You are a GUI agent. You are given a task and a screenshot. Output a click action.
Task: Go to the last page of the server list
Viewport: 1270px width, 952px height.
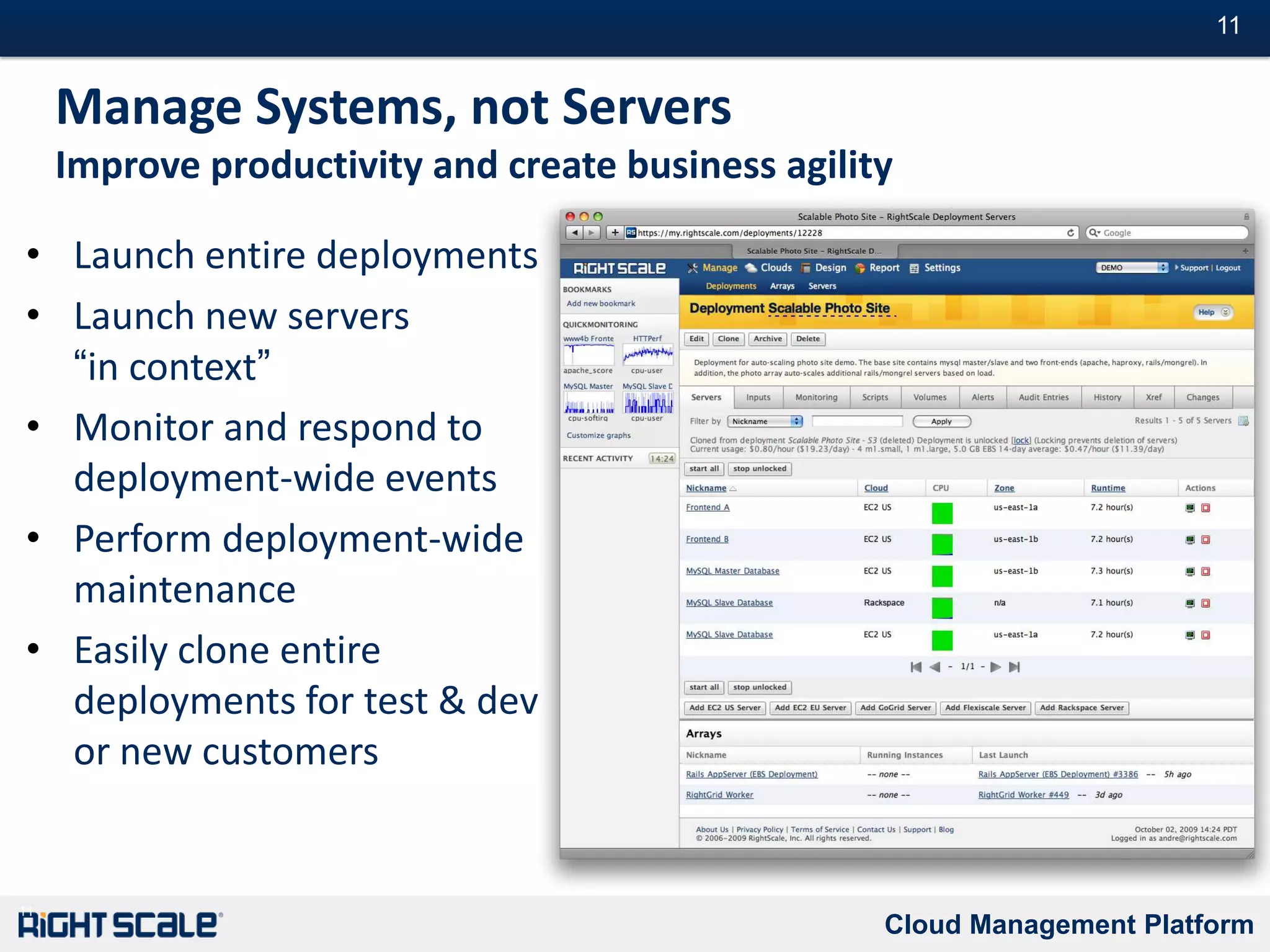[1015, 667]
